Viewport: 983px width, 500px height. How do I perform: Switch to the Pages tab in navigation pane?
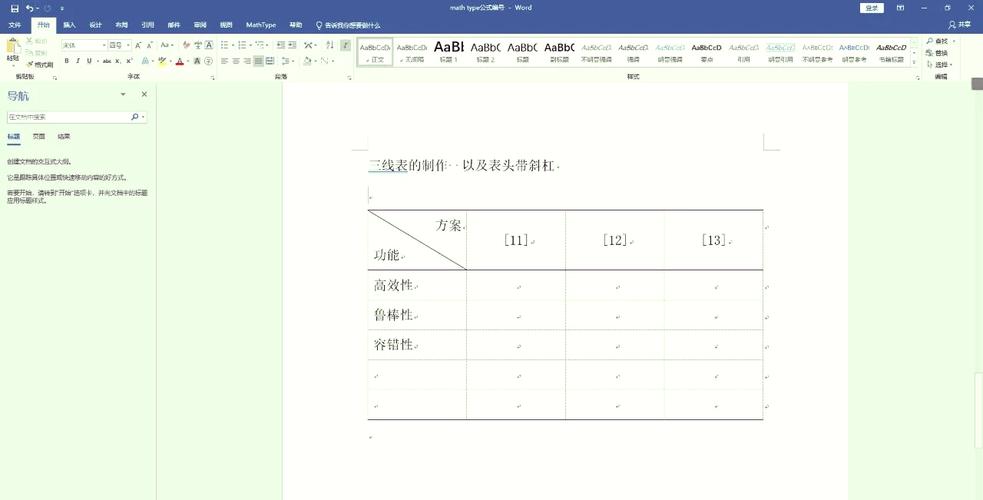[39, 136]
